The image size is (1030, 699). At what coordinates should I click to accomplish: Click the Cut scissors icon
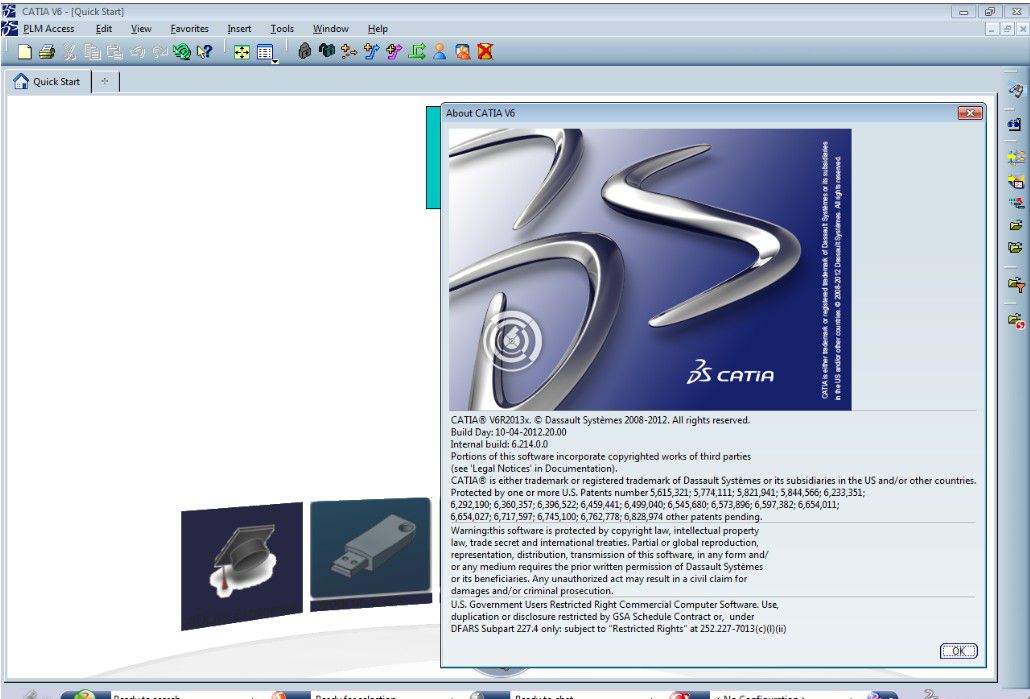(x=70, y=52)
